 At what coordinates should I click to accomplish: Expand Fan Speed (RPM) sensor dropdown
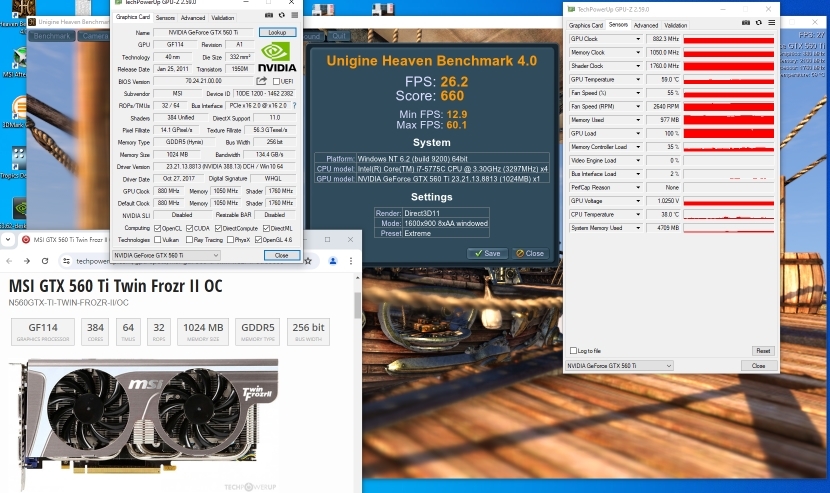(x=638, y=106)
